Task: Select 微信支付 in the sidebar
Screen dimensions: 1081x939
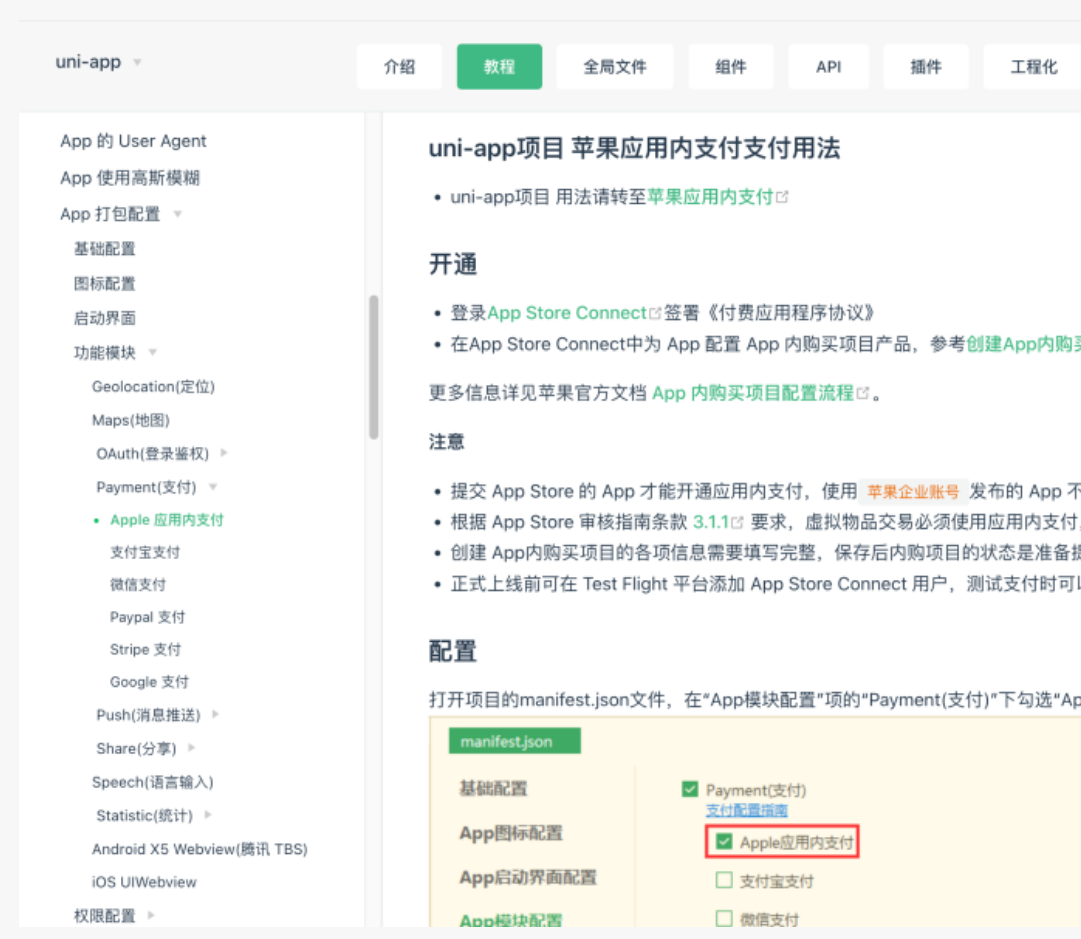Action: pyautogui.click(x=138, y=584)
